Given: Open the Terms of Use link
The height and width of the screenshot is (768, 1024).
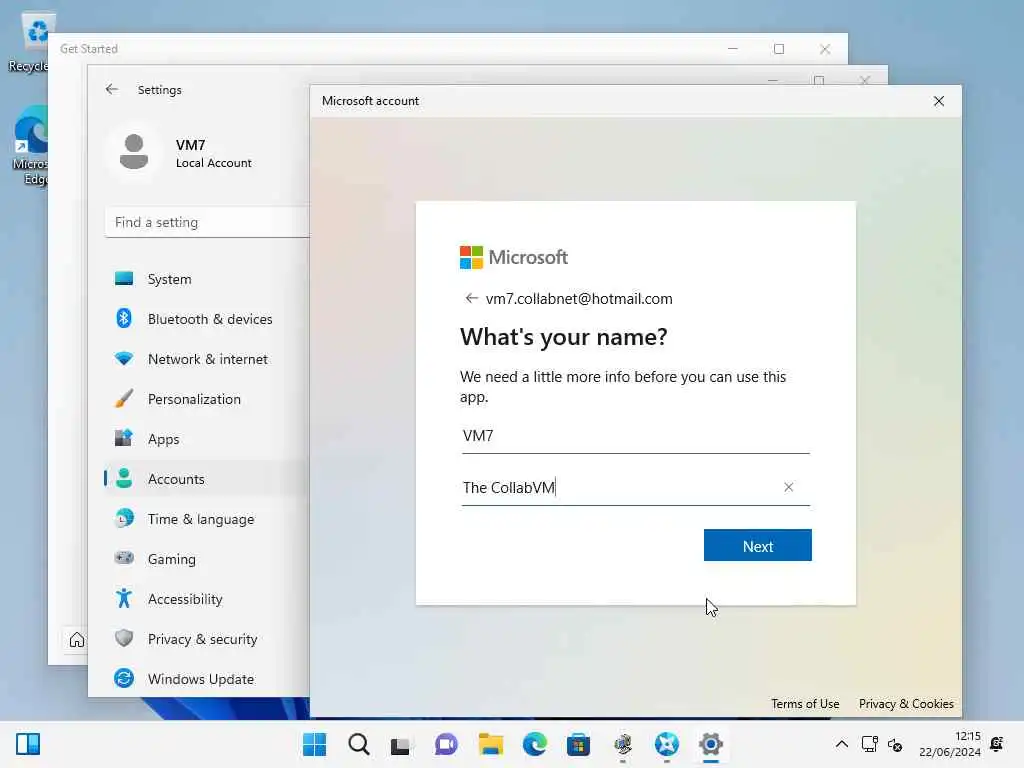Looking at the screenshot, I should (x=805, y=703).
